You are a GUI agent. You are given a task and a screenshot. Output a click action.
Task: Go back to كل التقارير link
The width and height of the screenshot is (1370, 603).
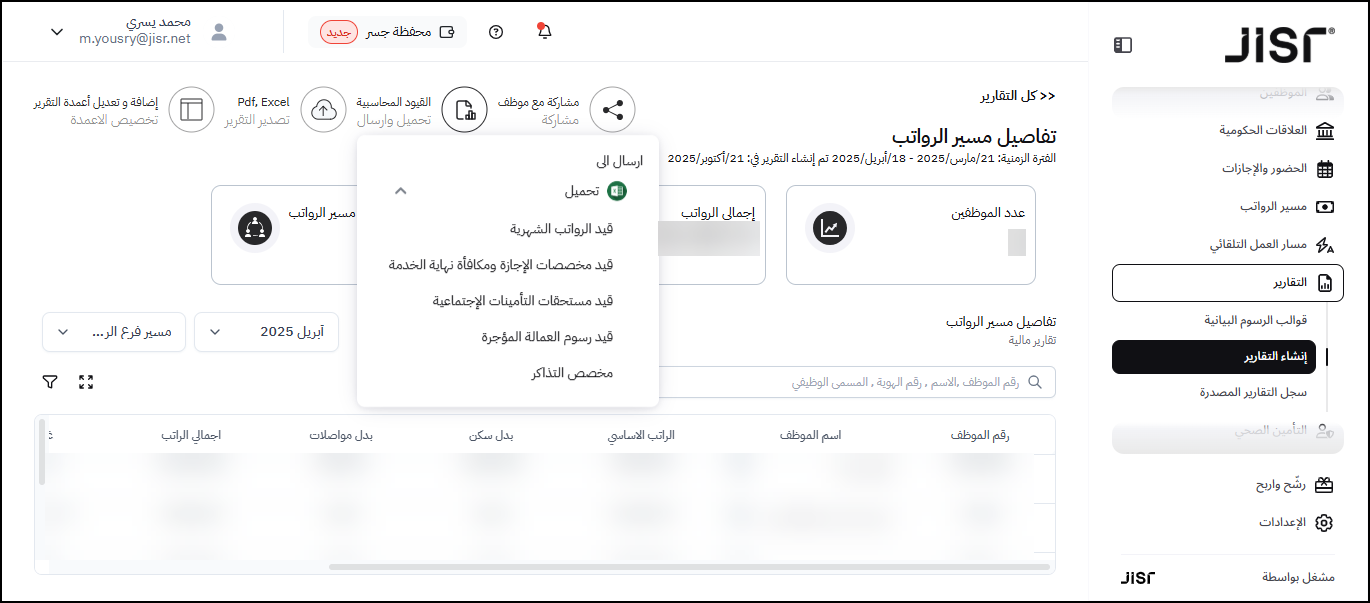pos(1017,96)
